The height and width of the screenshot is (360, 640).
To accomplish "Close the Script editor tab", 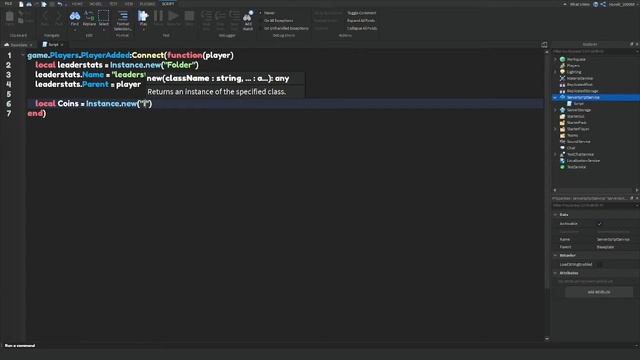I will pos(62,44).
